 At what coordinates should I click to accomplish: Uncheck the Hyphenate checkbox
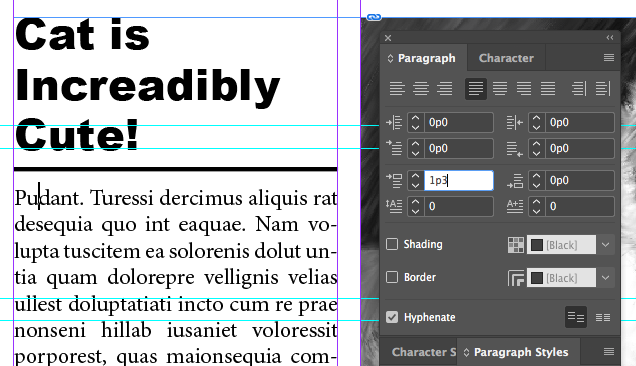click(x=392, y=317)
